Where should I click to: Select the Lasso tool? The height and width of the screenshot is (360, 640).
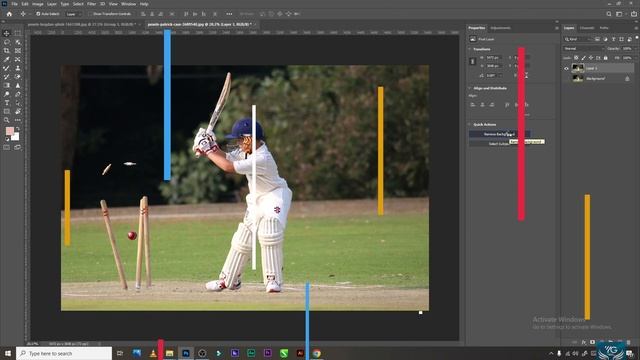click(7, 42)
